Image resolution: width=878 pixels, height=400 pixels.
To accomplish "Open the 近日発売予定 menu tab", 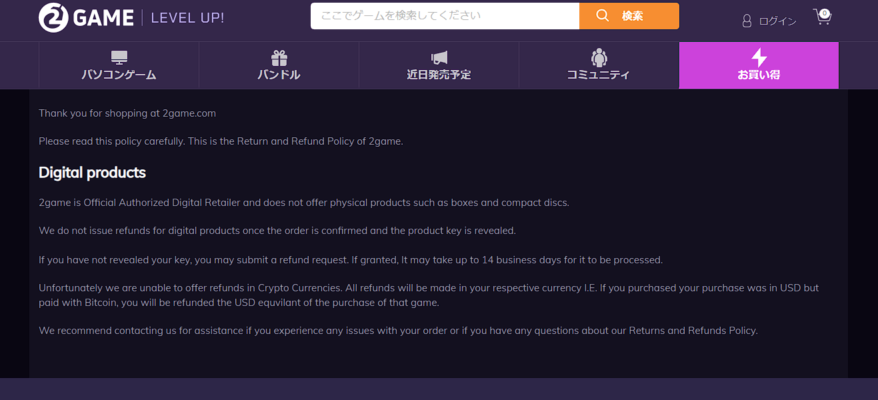I will click(x=439, y=66).
